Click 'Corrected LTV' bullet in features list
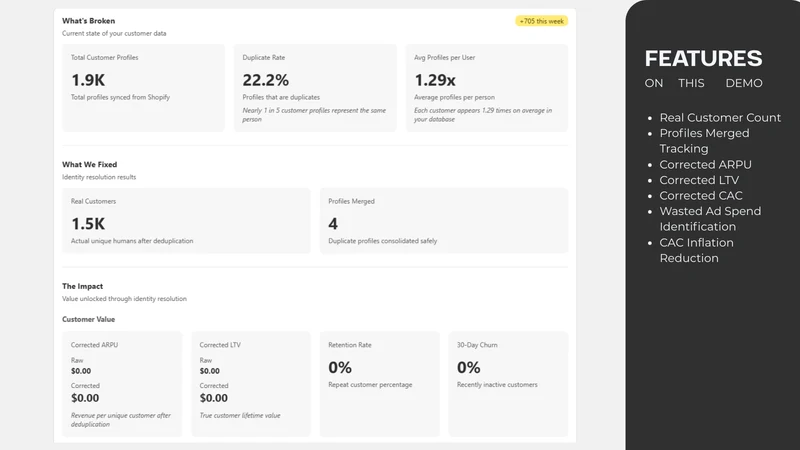Image resolution: width=800 pixels, height=450 pixels. (699, 180)
